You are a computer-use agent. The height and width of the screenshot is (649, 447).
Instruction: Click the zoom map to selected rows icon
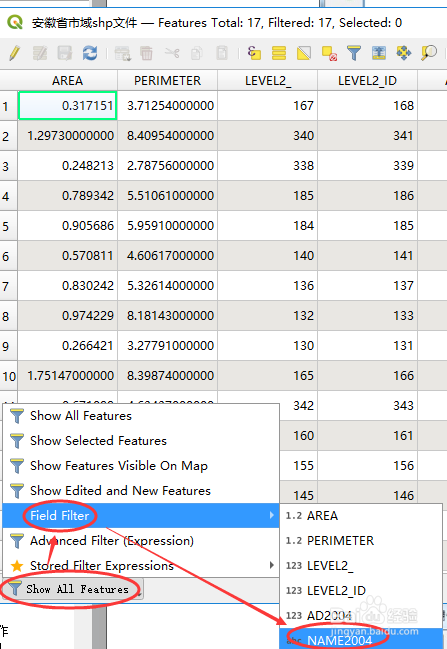429,53
